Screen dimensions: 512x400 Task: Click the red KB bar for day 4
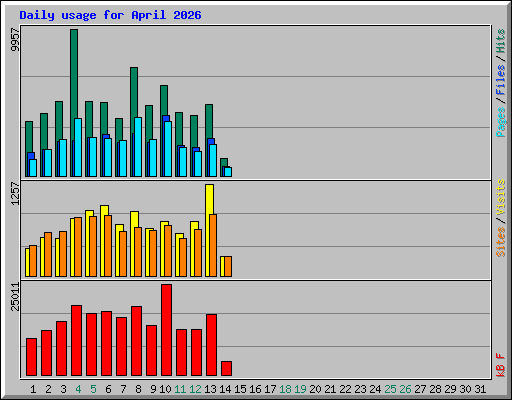click(x=76, y=340)
